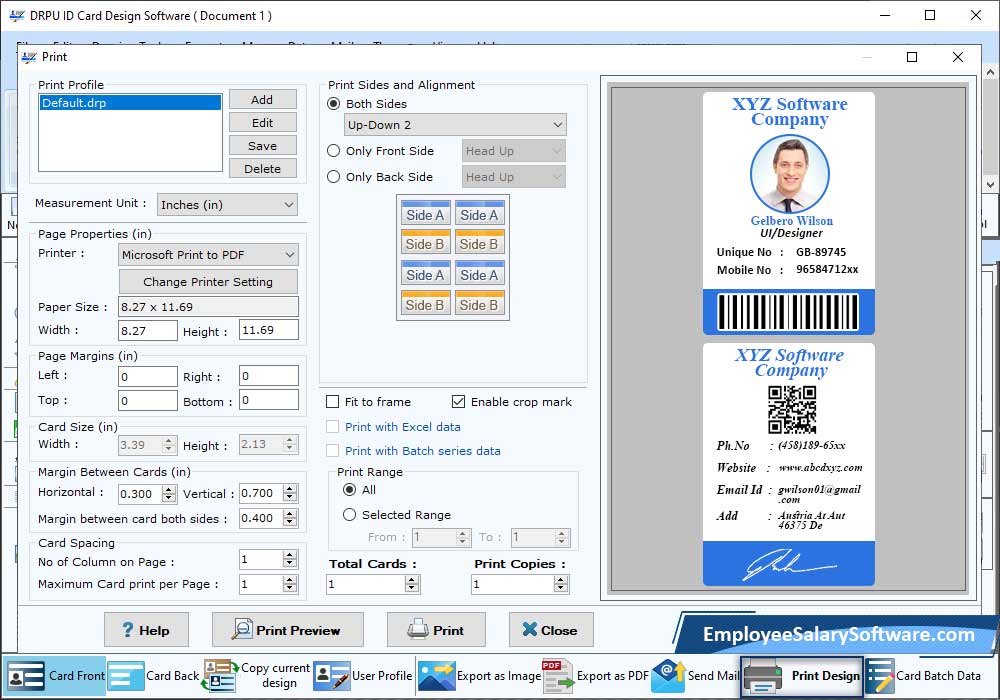
Task: Open Measurement Unit Inches dropdown
Action: point(227,205)
